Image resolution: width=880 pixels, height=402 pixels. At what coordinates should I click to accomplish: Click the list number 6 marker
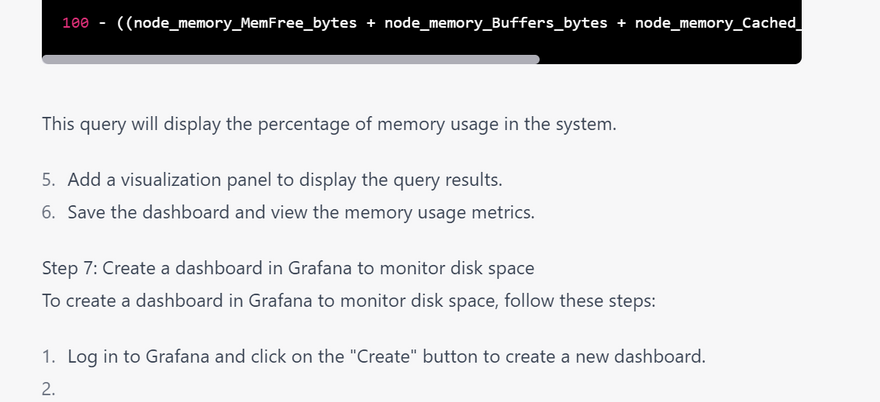(x=48, y=211)
